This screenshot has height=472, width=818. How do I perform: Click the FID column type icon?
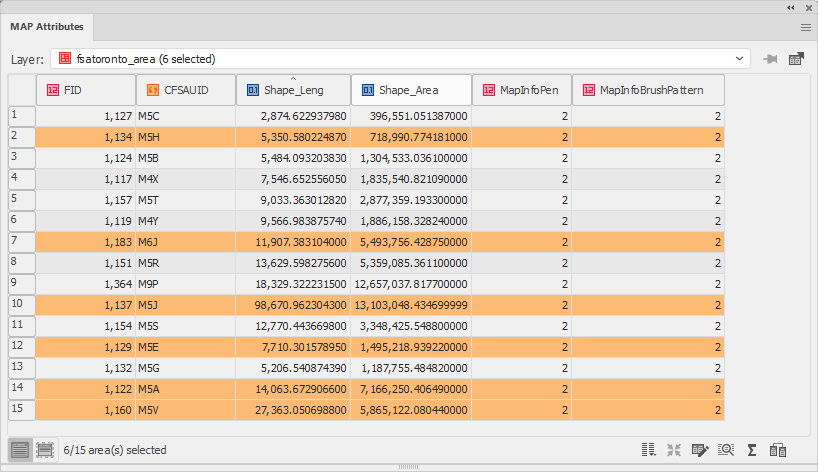[53, 90]
